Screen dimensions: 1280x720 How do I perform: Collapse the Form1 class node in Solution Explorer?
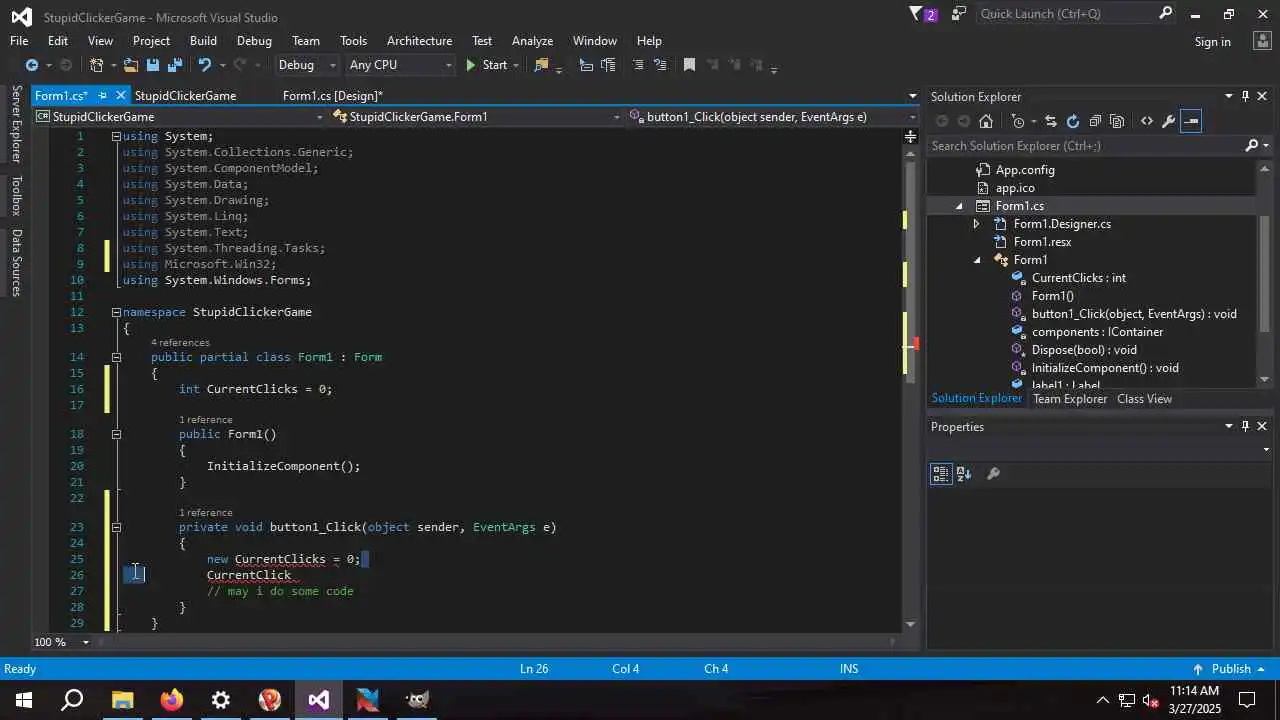coord(977,260)
